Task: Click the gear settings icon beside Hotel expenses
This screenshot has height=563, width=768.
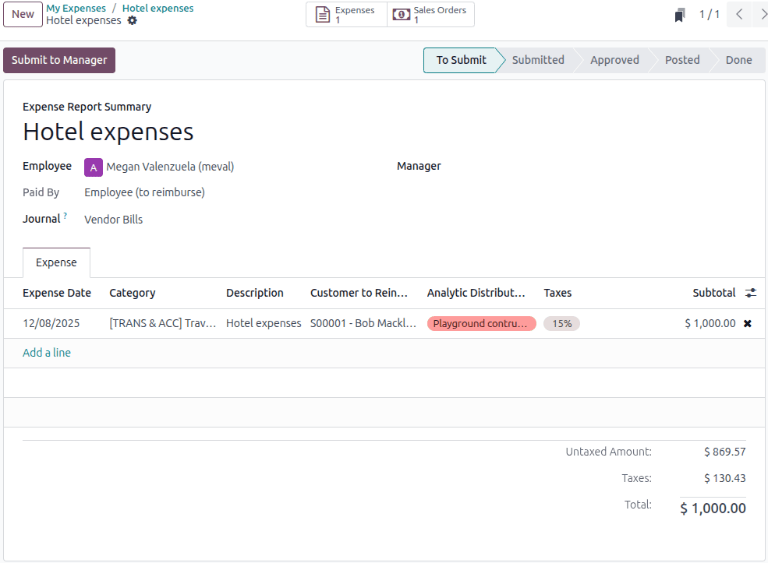Action: pos(132,21)
